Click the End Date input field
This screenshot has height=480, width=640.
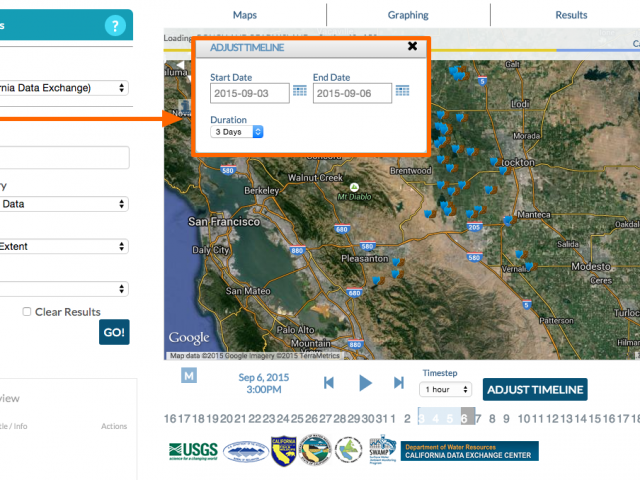tap(352, 93)
